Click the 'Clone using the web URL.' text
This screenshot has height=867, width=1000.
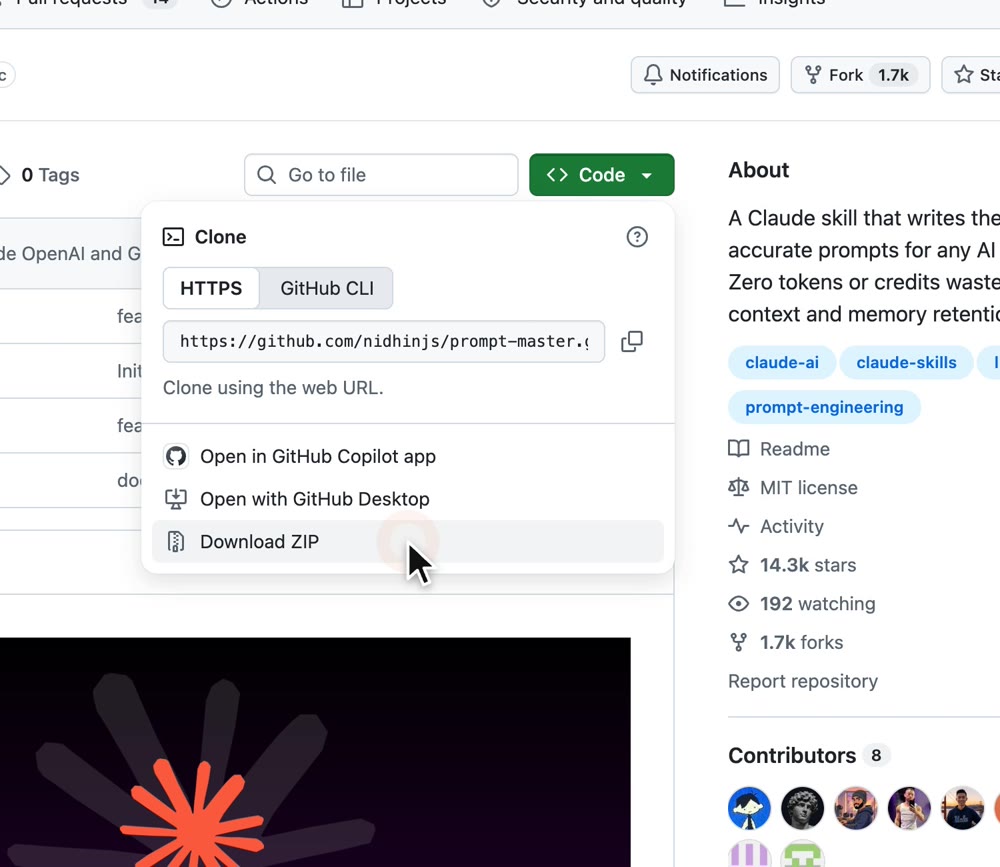pos(273,388)
